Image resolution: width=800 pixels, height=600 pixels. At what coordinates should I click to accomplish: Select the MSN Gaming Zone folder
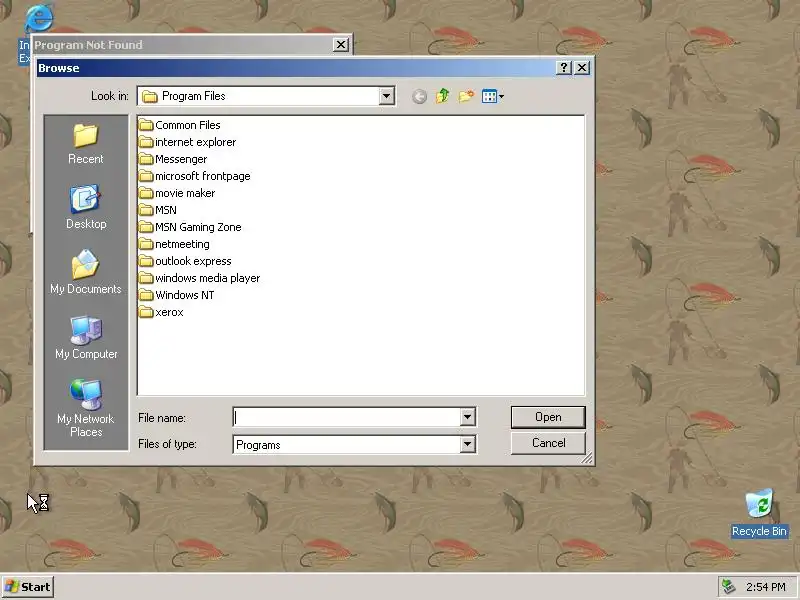[x=190, y=227]
